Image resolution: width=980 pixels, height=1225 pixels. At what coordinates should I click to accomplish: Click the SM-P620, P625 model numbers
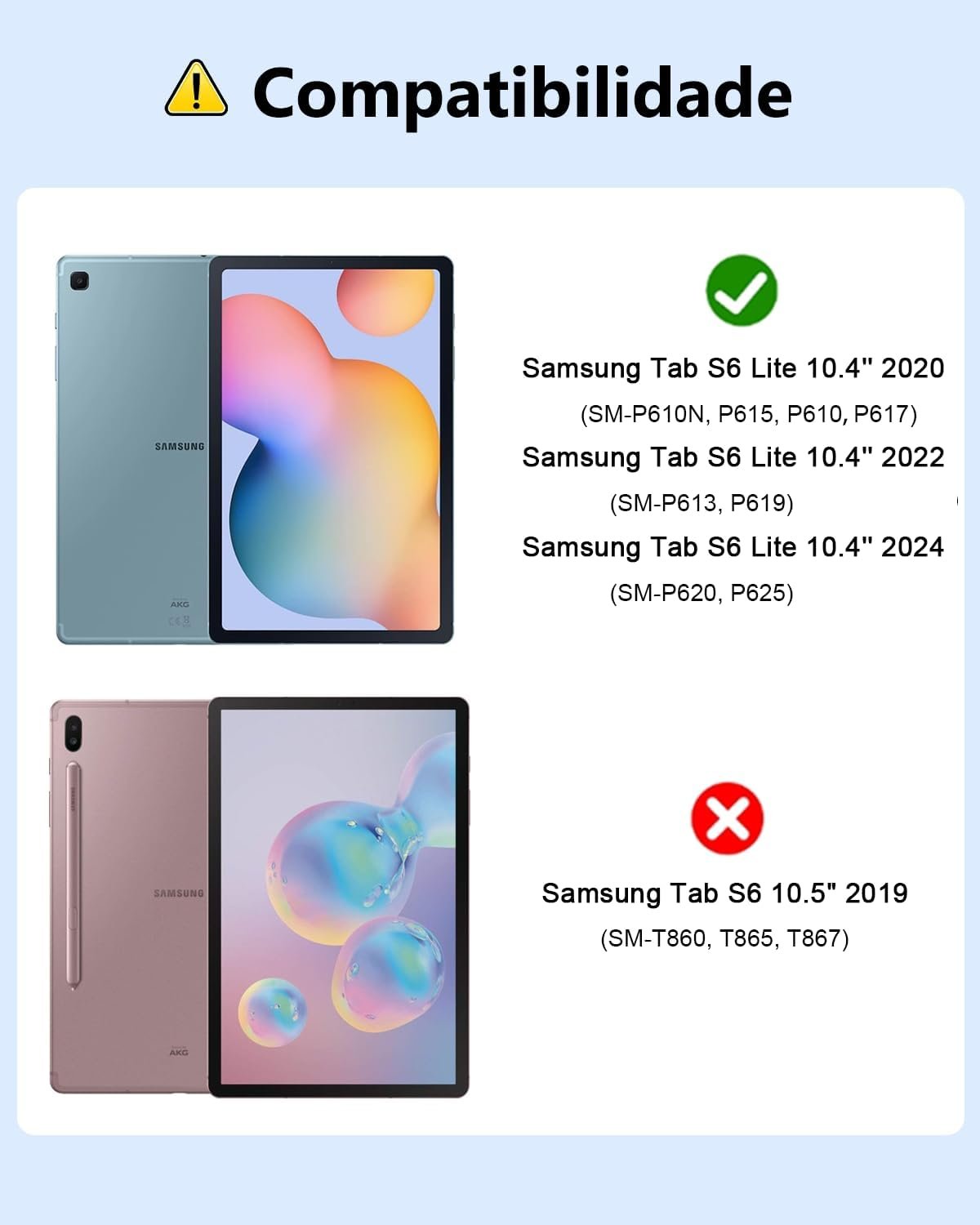702,593
